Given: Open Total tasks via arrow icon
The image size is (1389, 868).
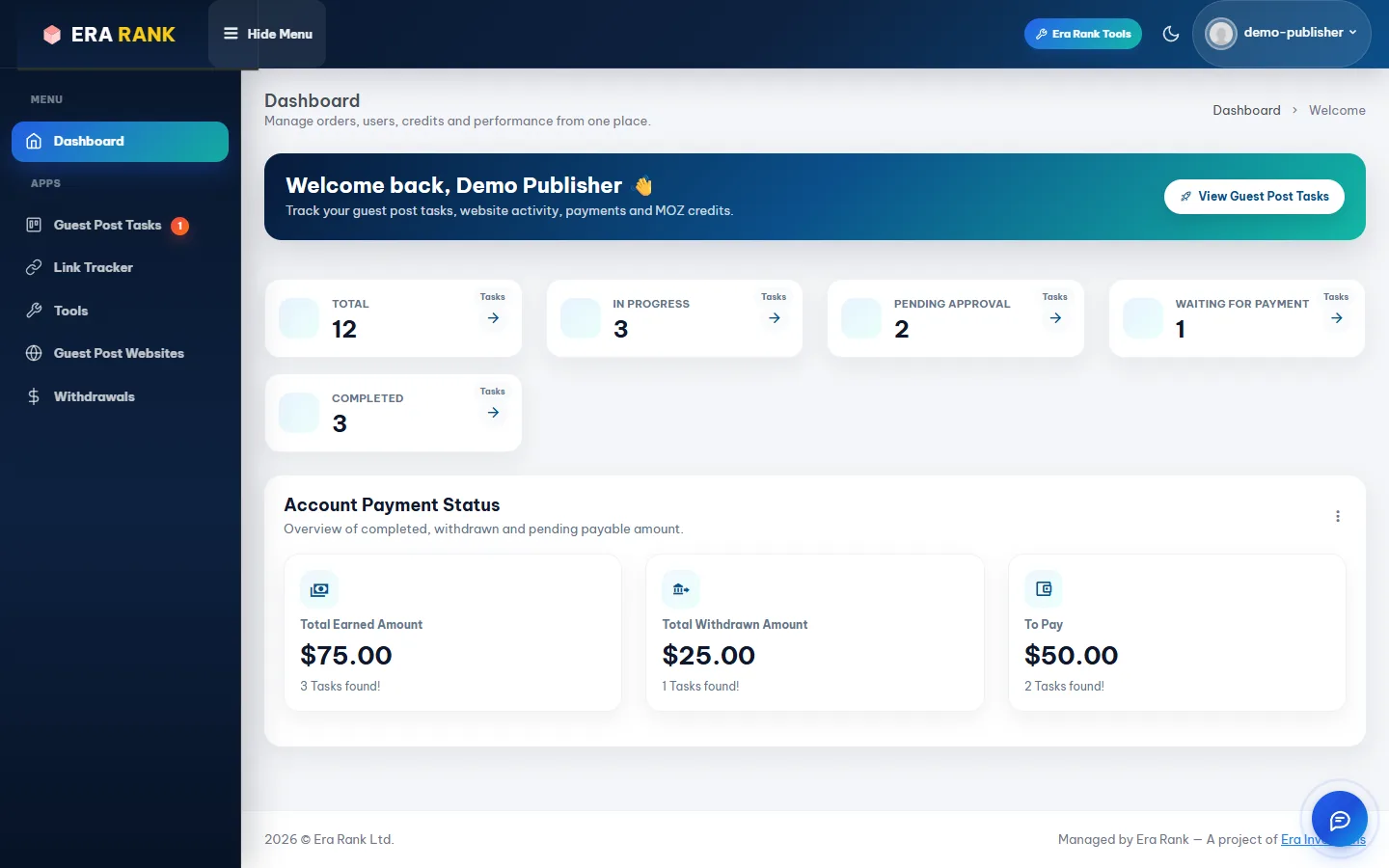Looking at the screenshot, I should [493, 318].
